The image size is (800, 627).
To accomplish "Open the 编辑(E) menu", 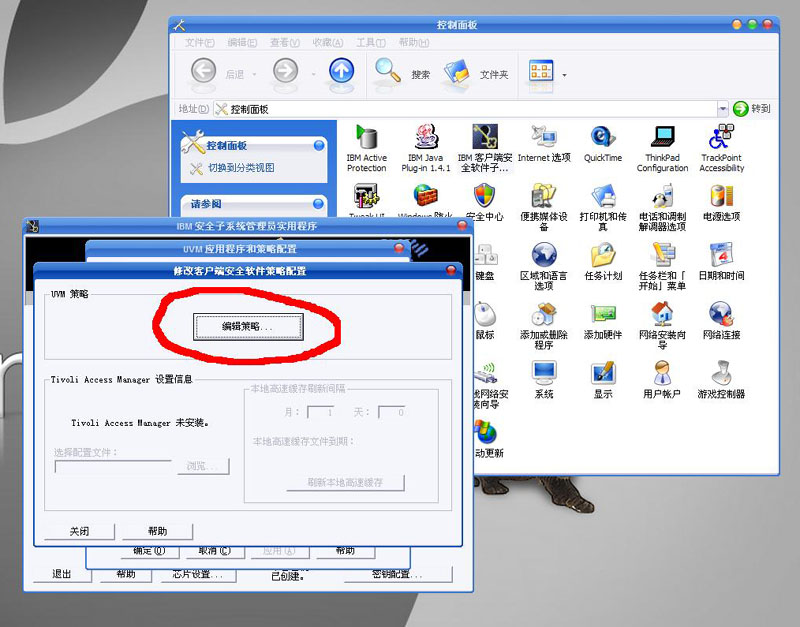I will [242, 43].
